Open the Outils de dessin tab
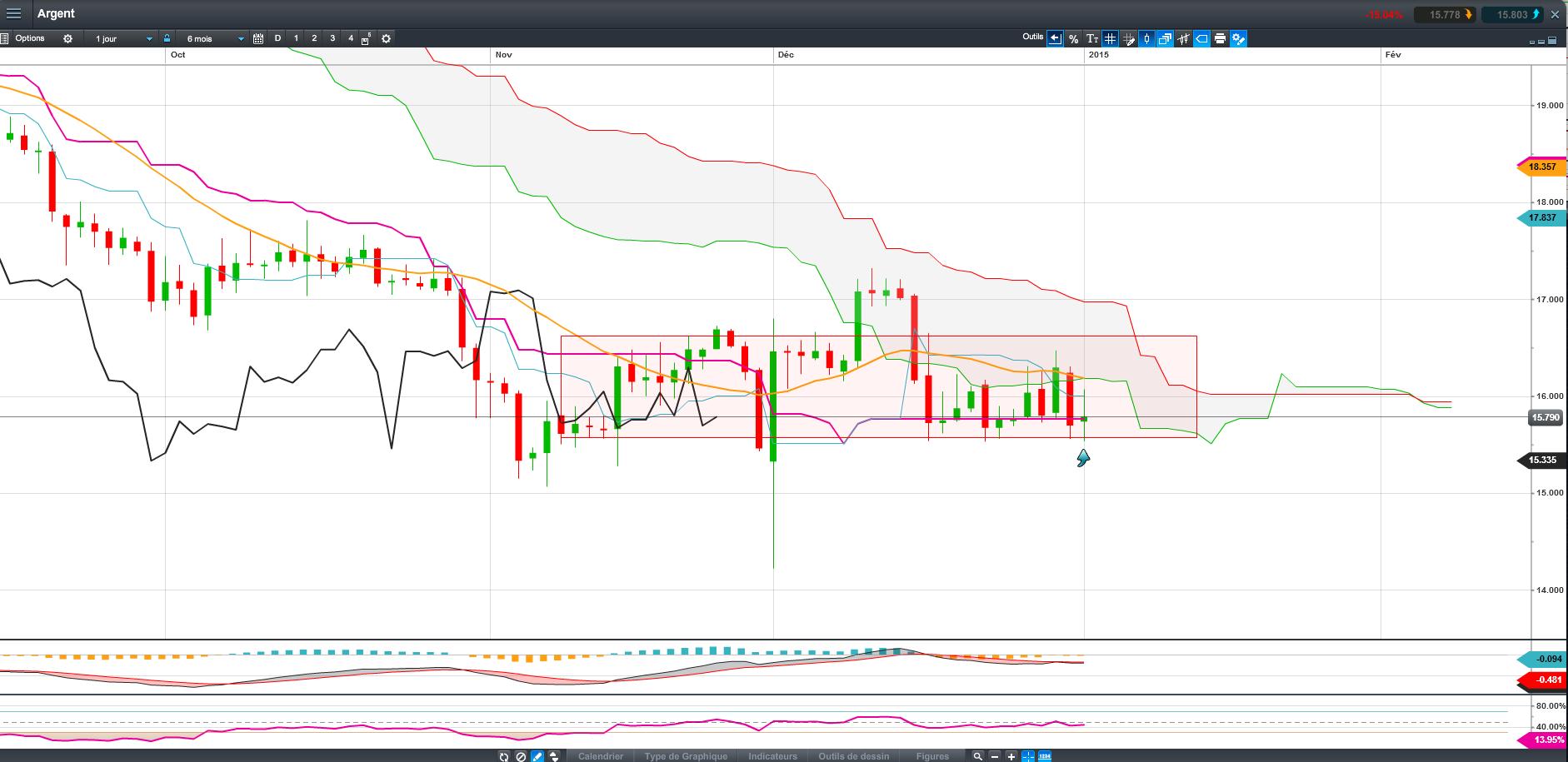Viewport: 1568px width, 762px height. [x=853, y=756]
